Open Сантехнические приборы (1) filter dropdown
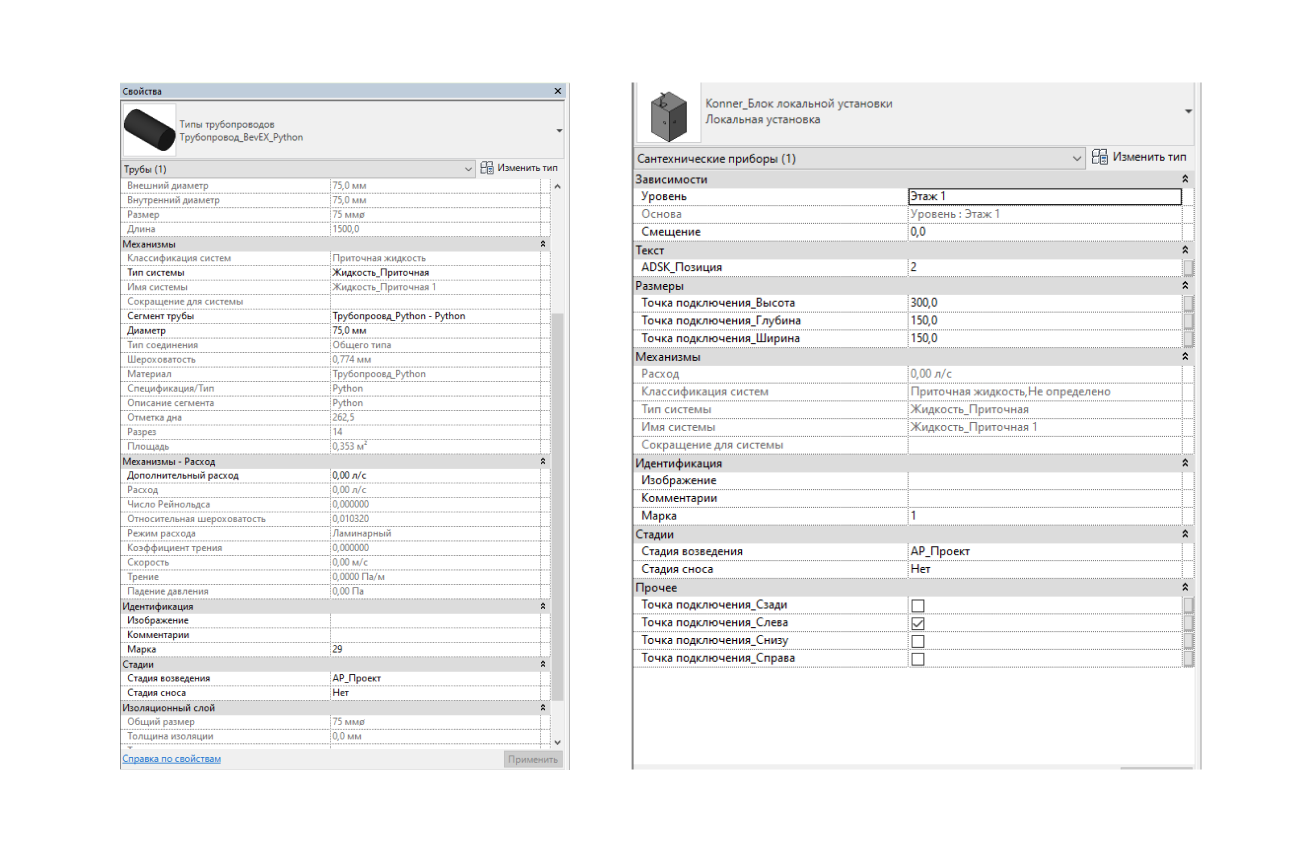1314x851 pixels. (x=1076, y=159)
